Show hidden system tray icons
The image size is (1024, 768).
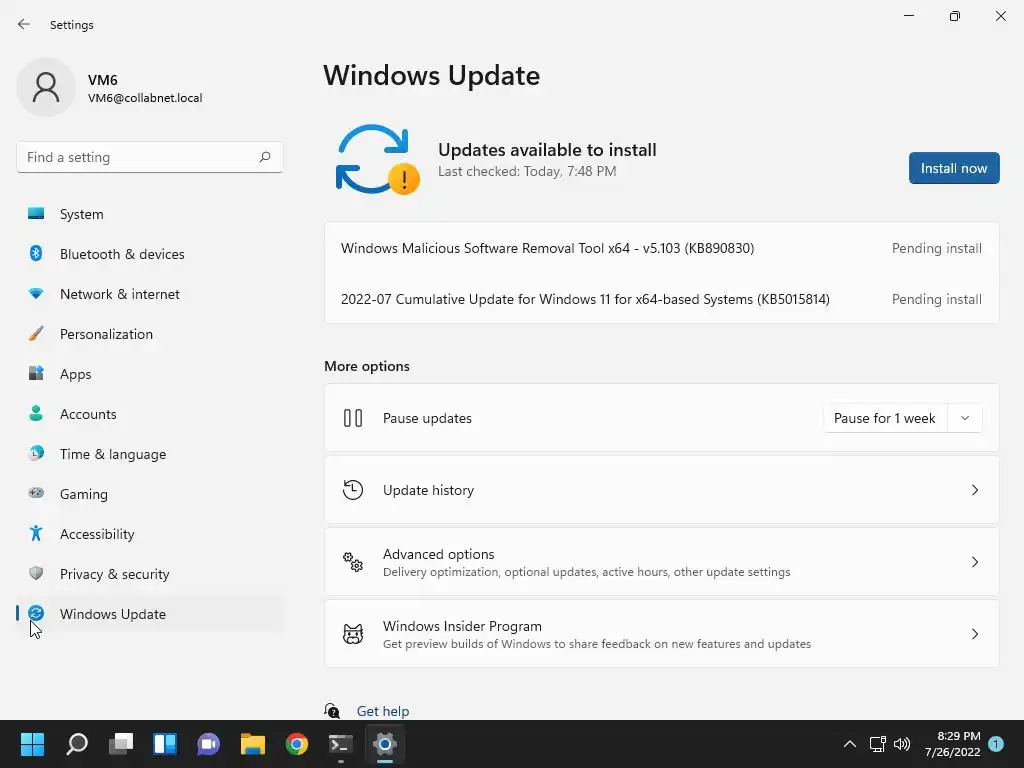[x=850, y=744]
